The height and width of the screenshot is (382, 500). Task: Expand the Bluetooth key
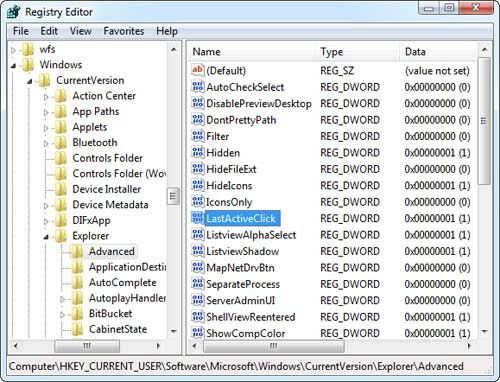[46, 144]
